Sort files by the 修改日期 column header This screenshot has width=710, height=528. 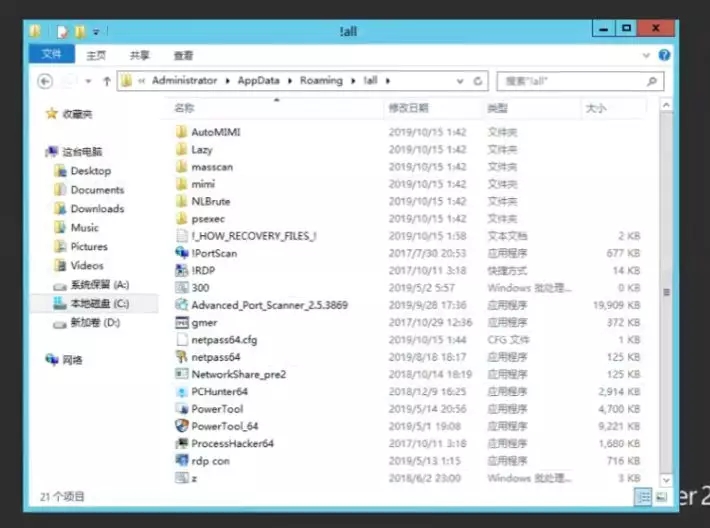[408, 107]
